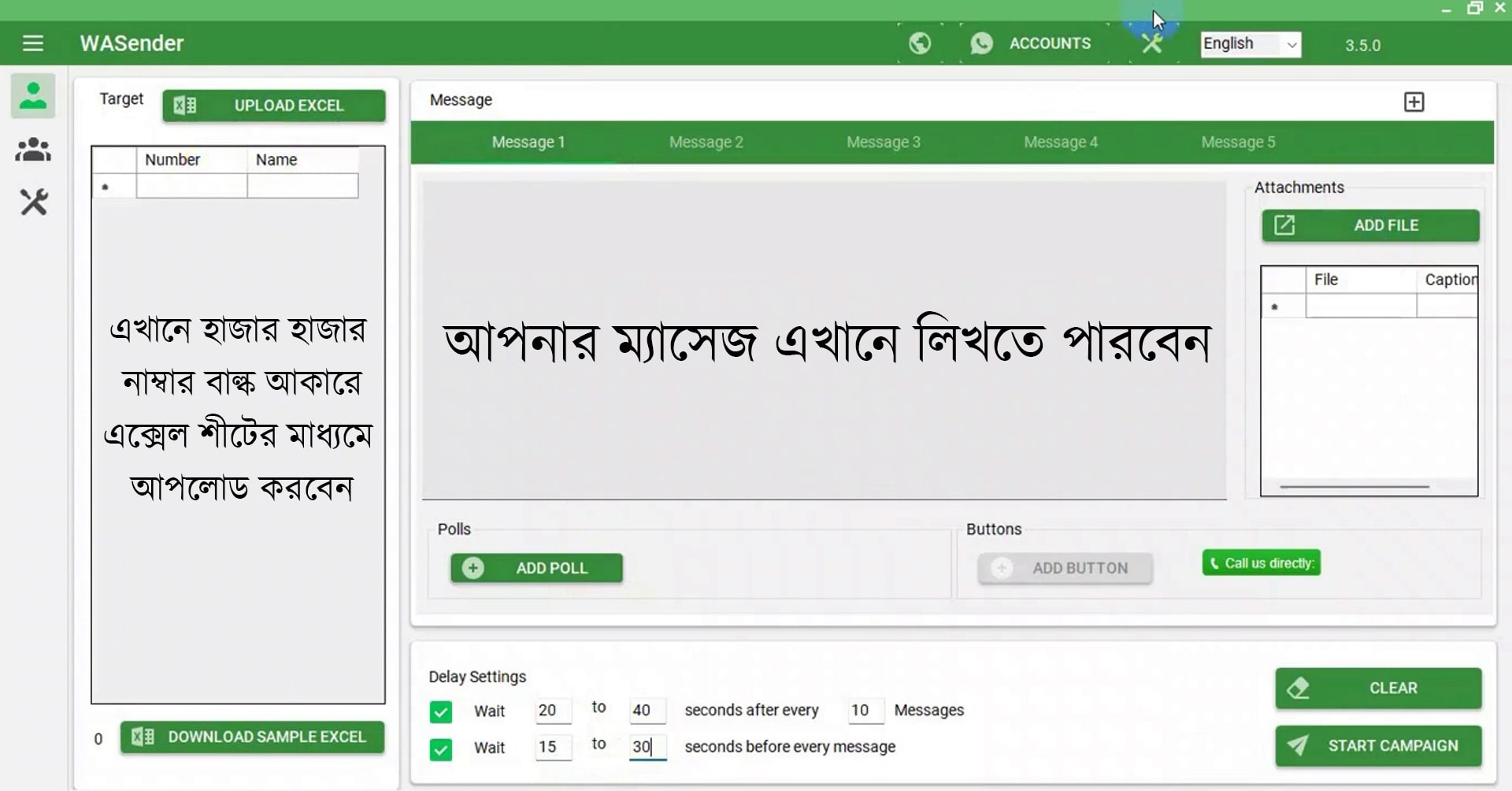Click the messages count field showing 10
1512x791 pixels.
pos(864,711)
